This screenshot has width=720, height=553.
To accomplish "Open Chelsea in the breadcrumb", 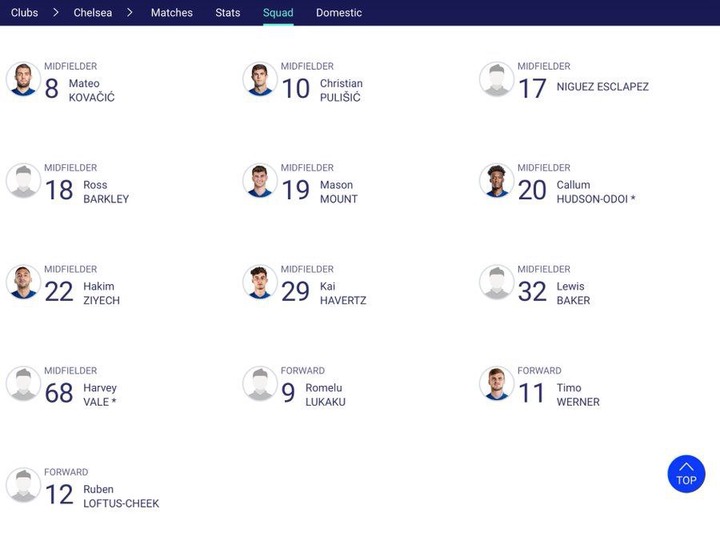I will (x=93, y=12).
